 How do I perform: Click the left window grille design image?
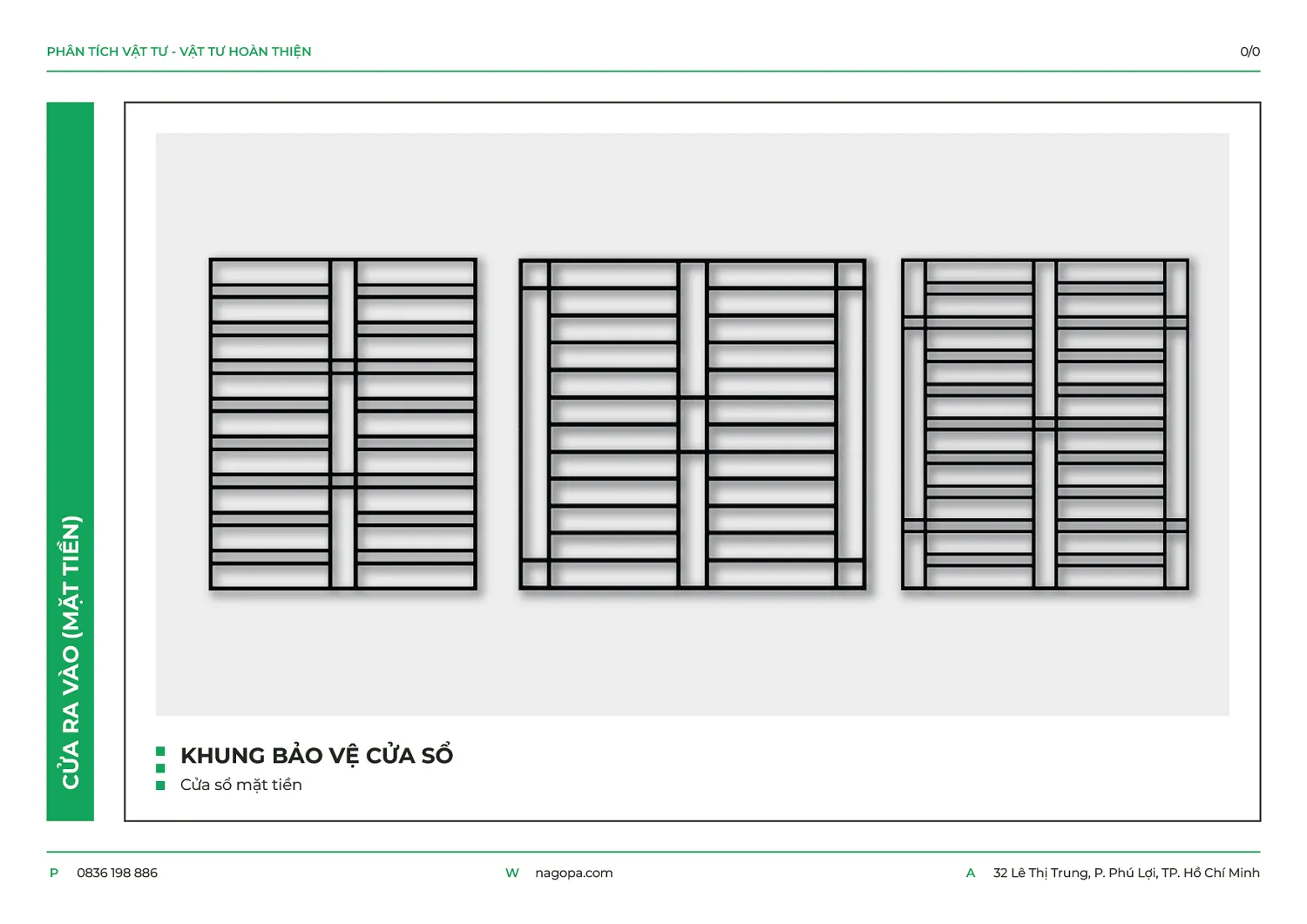tap(342, 424)
